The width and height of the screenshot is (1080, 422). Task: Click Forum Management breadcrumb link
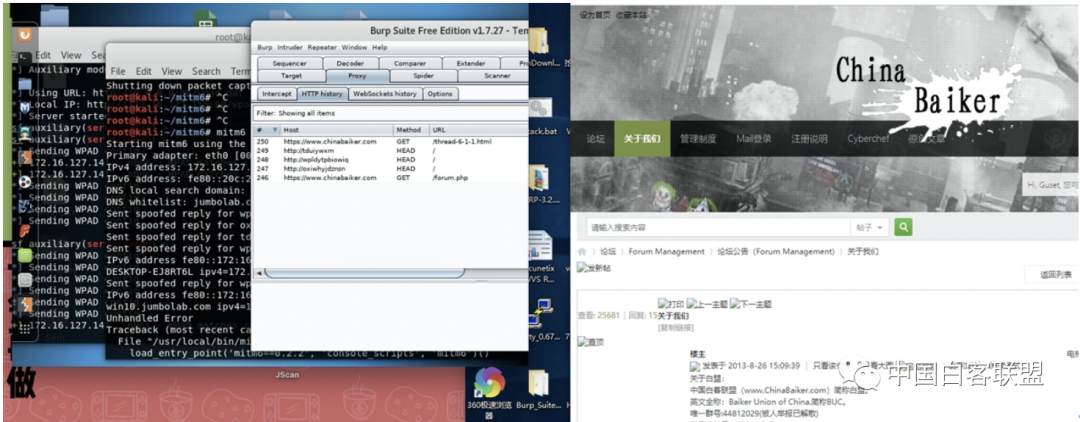666,252
